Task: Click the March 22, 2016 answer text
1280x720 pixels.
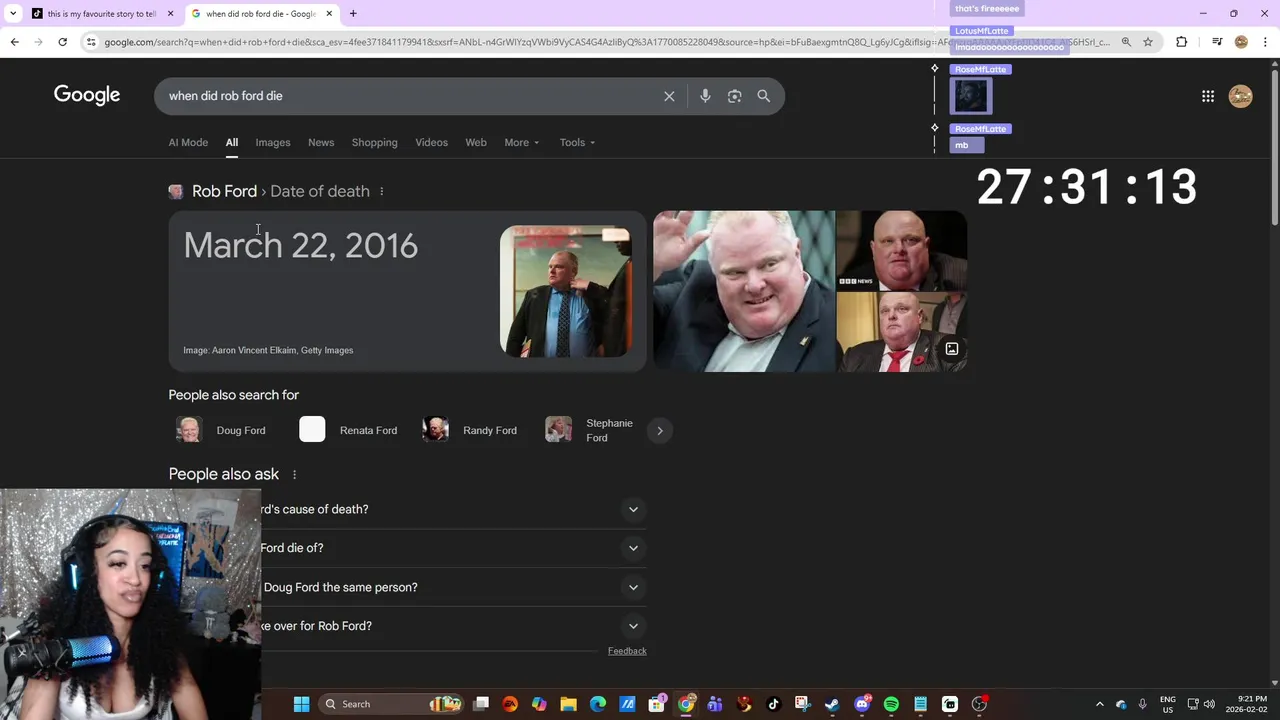Action: [301, 246]
